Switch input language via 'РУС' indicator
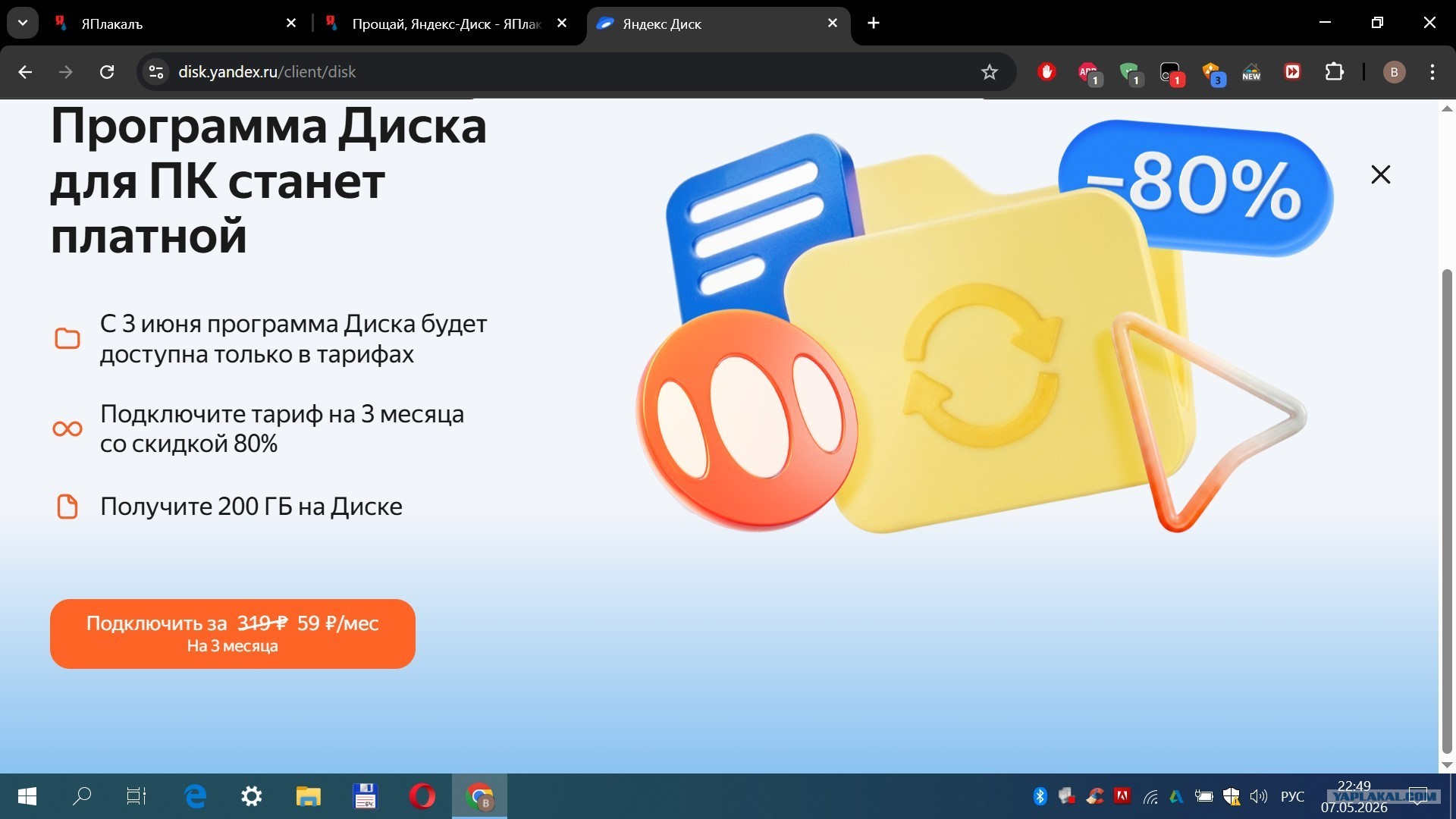This screenshot has height=819, width=1456. click(1292, 796)
